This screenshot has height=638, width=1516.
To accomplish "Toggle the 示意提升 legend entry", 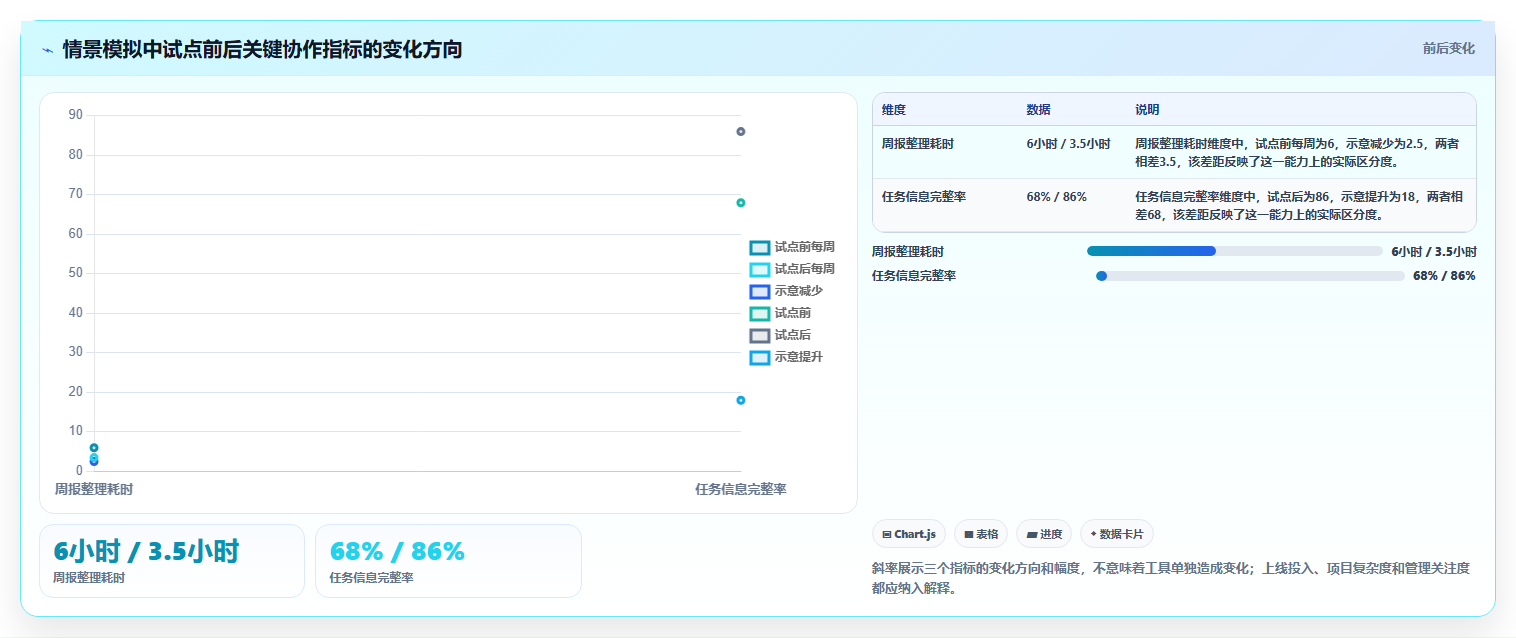I will (787, 357).
